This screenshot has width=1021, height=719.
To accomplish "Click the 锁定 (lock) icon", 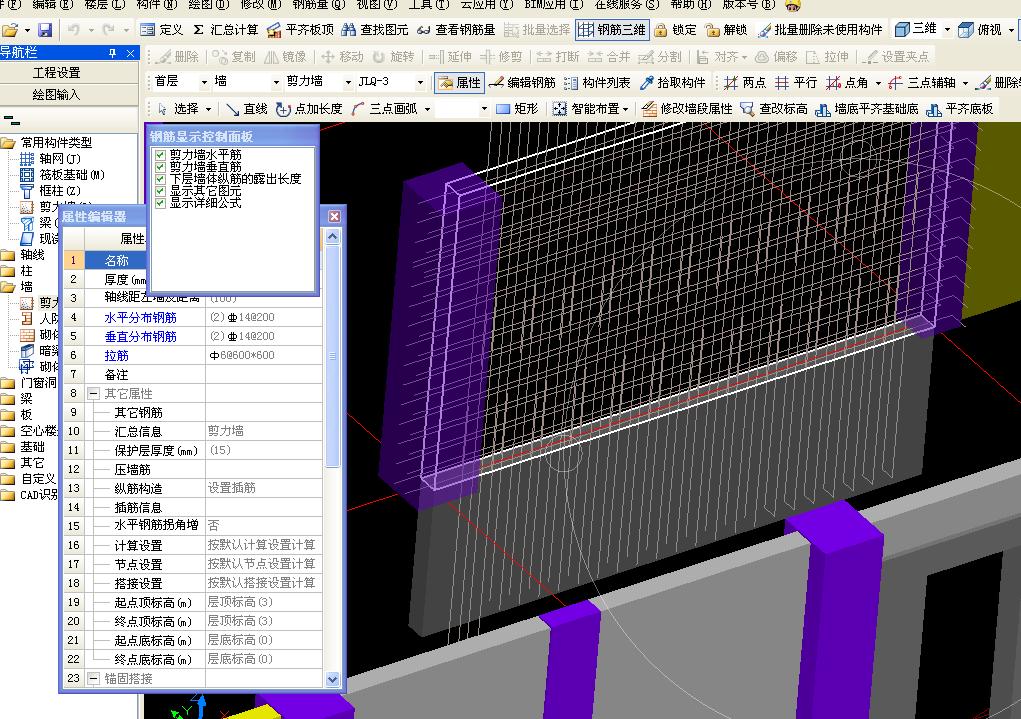I will click(x=675, y=30).
